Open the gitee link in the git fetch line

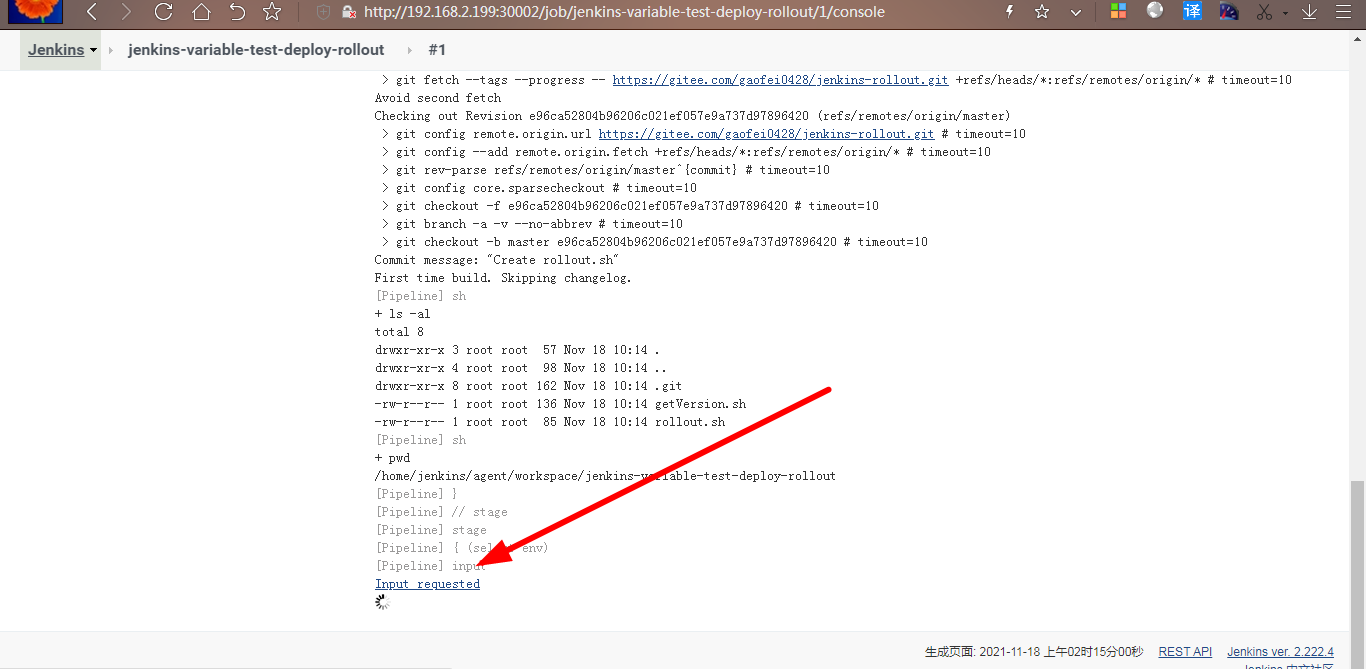coord(781,80)
